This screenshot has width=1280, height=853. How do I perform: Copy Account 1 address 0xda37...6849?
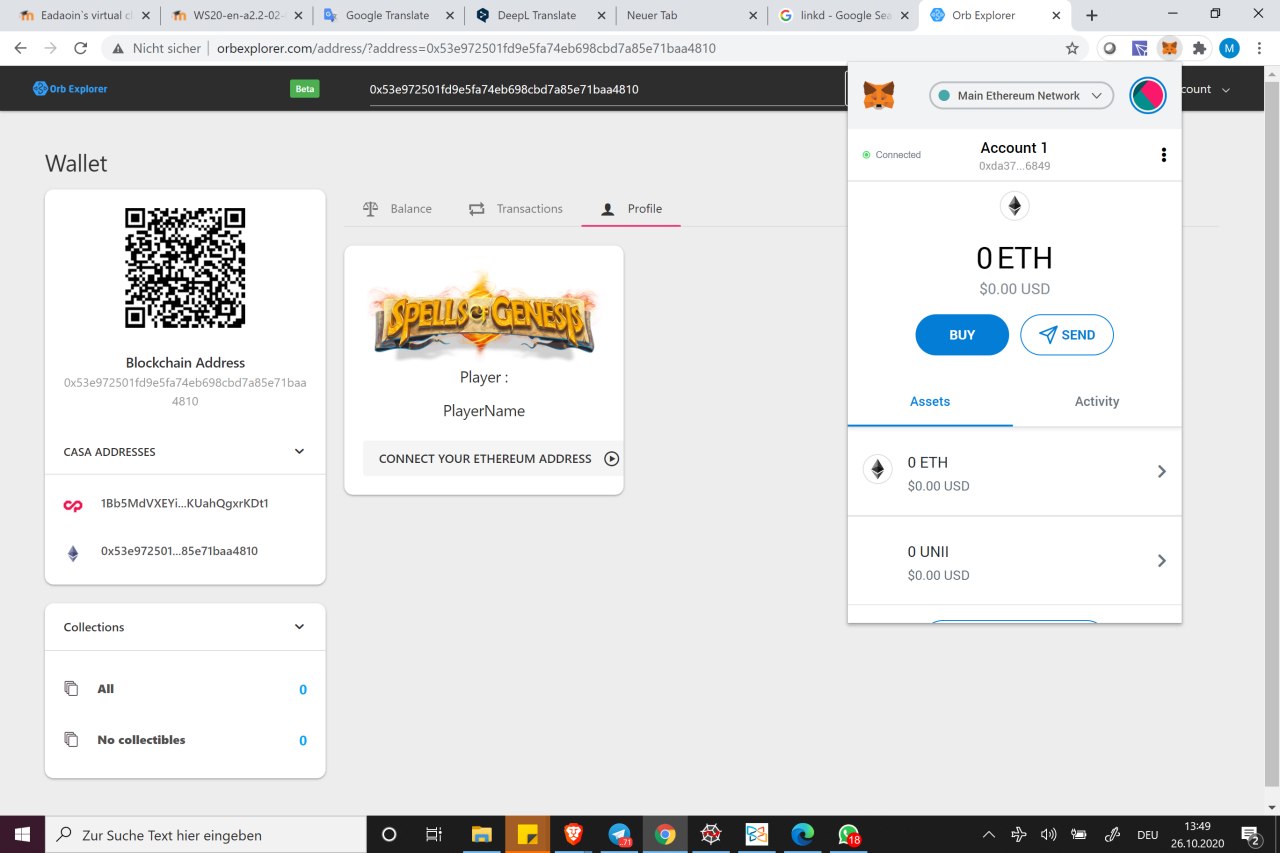pyautogui.click(x=1014, y=166)
